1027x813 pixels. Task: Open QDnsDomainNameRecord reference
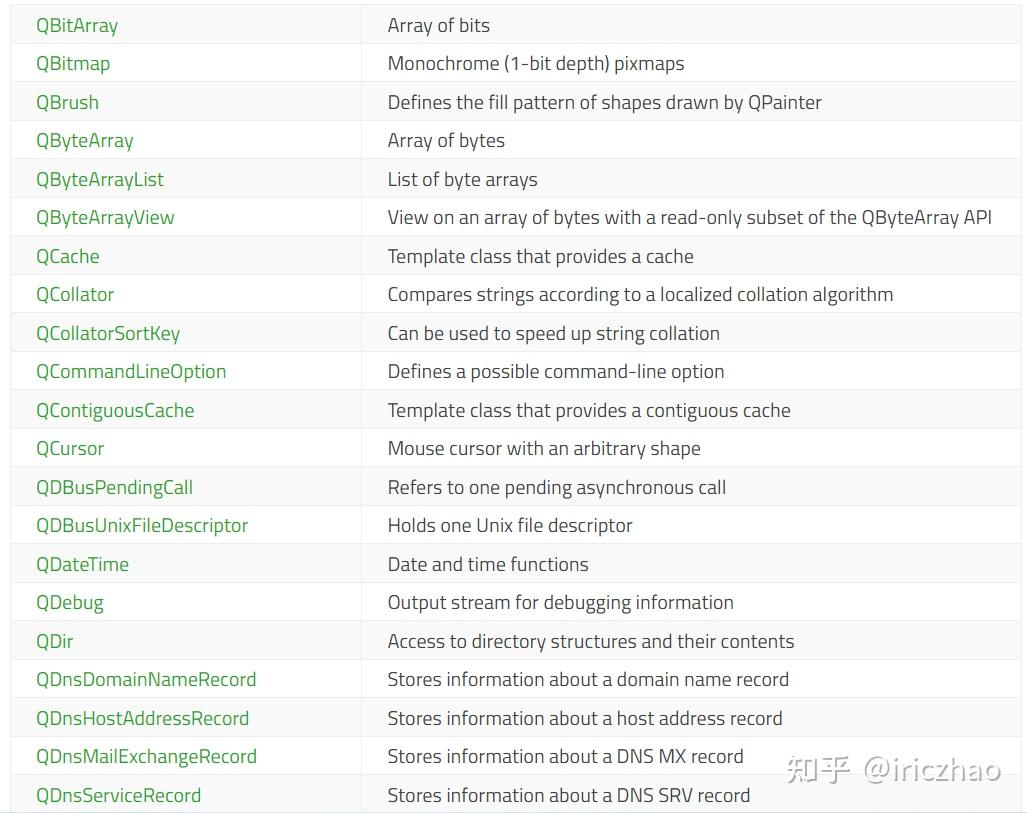146,679
